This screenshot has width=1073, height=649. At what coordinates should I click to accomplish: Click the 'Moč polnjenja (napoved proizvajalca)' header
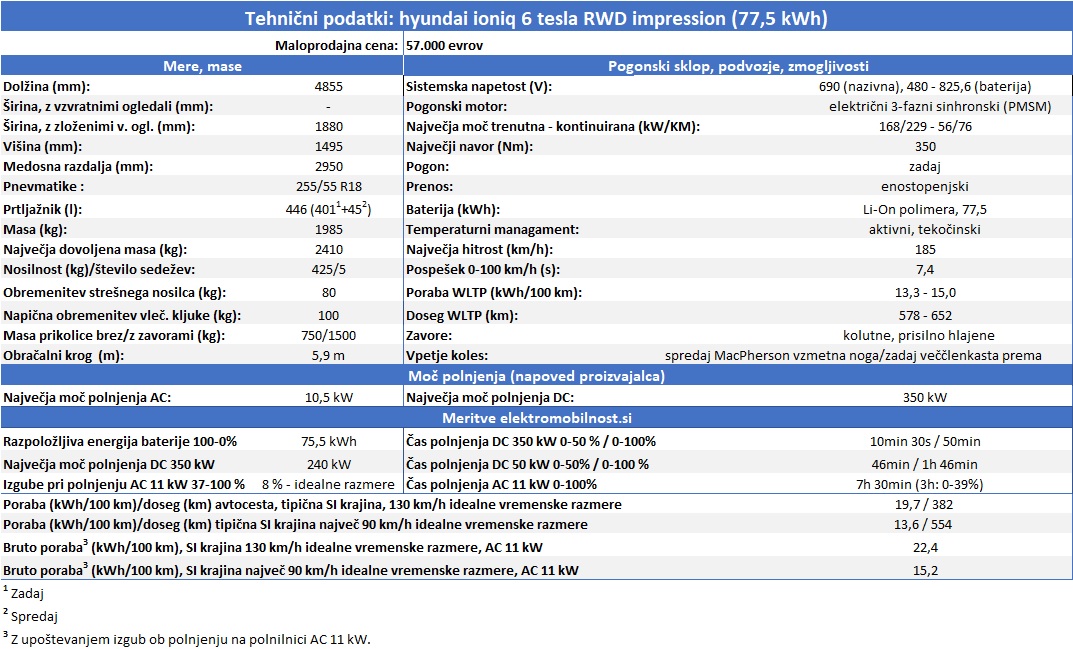click(x=536, y=376)
